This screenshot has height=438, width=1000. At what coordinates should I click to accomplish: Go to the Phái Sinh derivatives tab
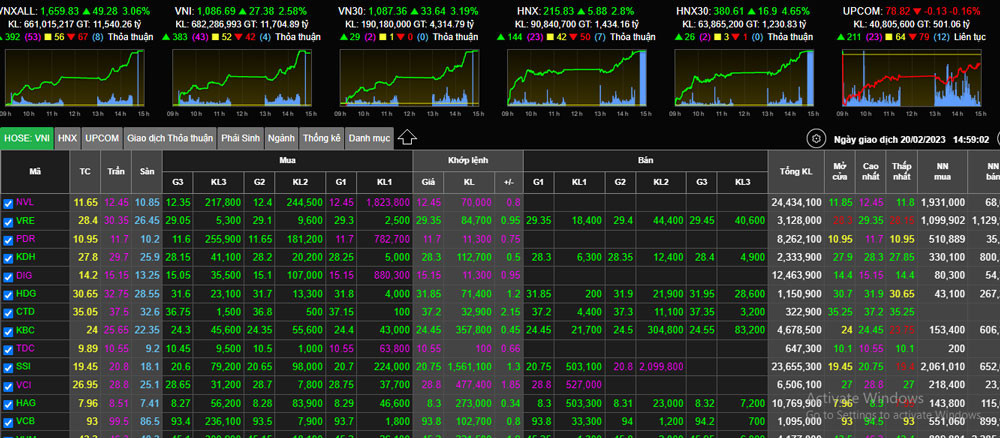coord(242,138)
